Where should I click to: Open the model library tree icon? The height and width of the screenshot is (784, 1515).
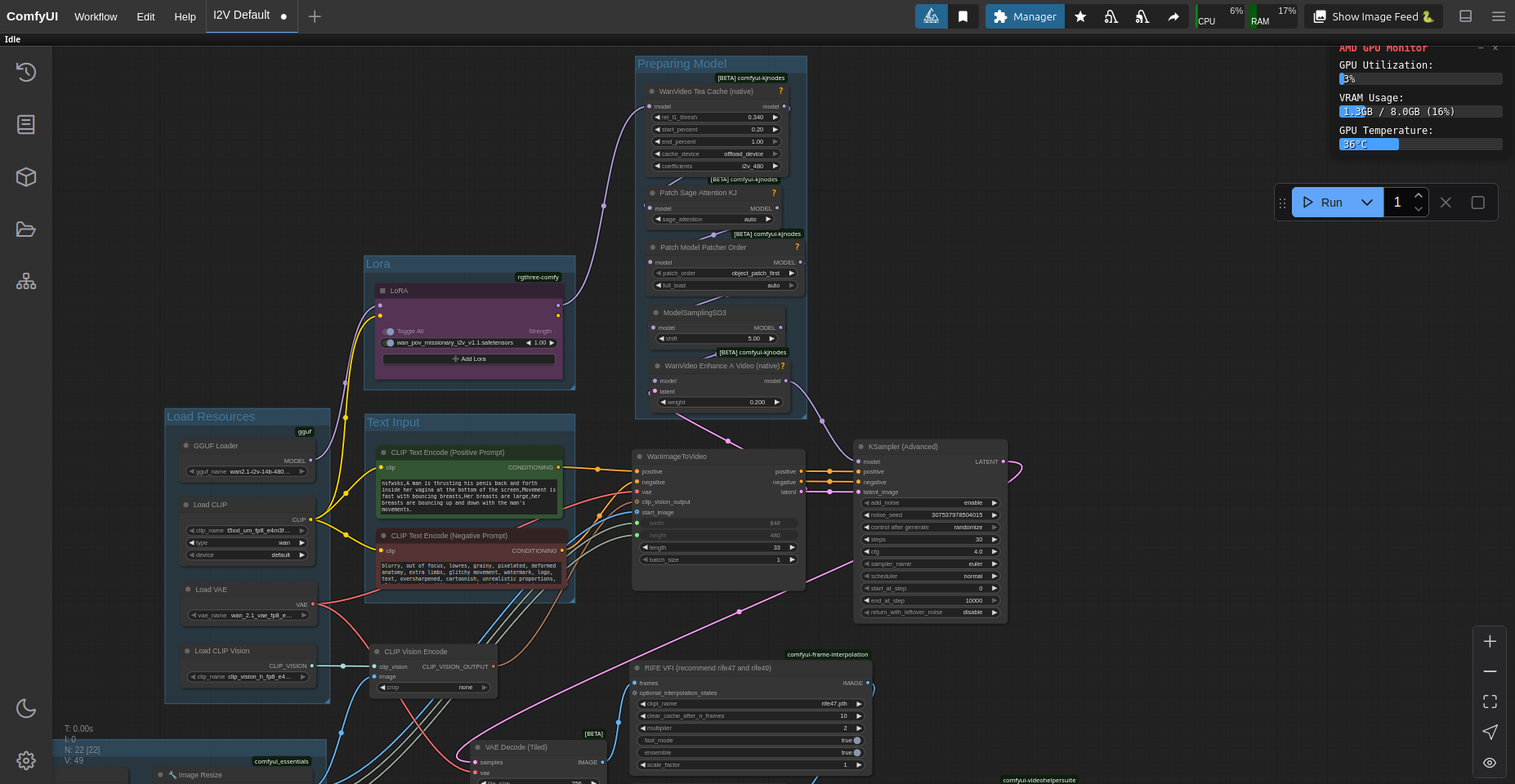tap(26, 281)
